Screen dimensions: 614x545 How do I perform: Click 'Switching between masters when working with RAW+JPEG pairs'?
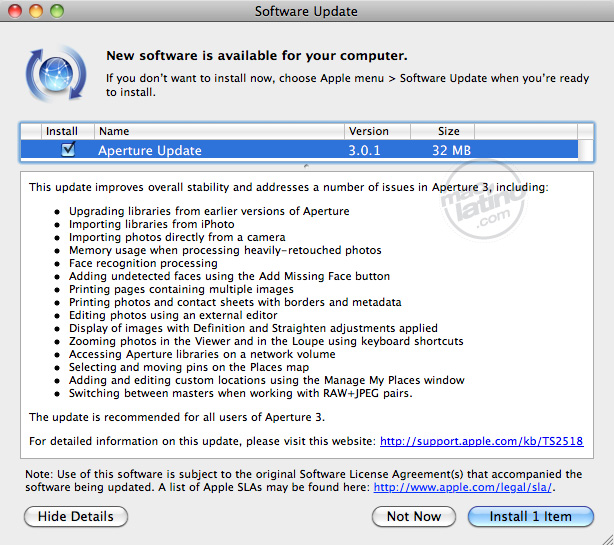click(x=241, y=393)
